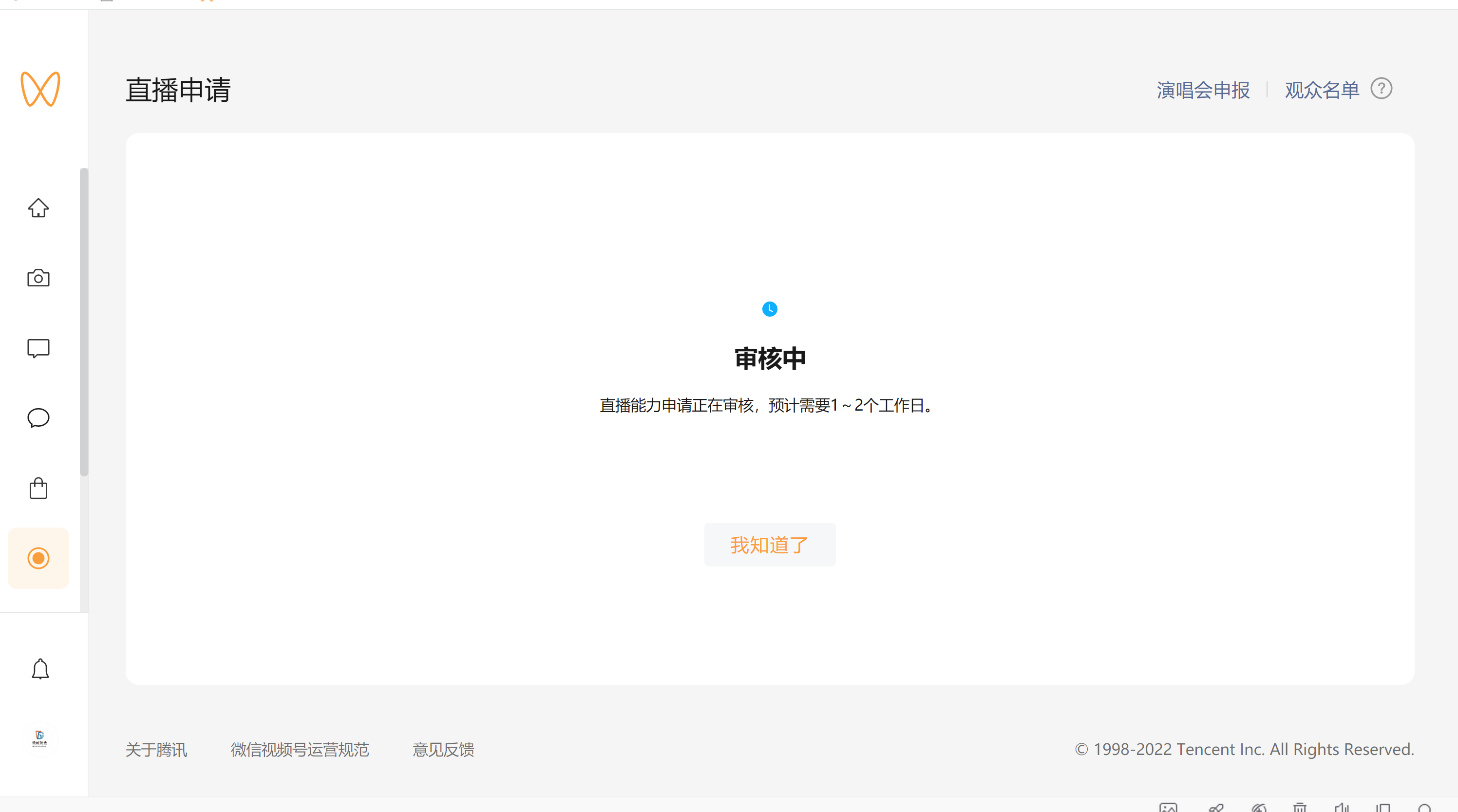Click the orange butterfly logo

click(x=40, y=89)
